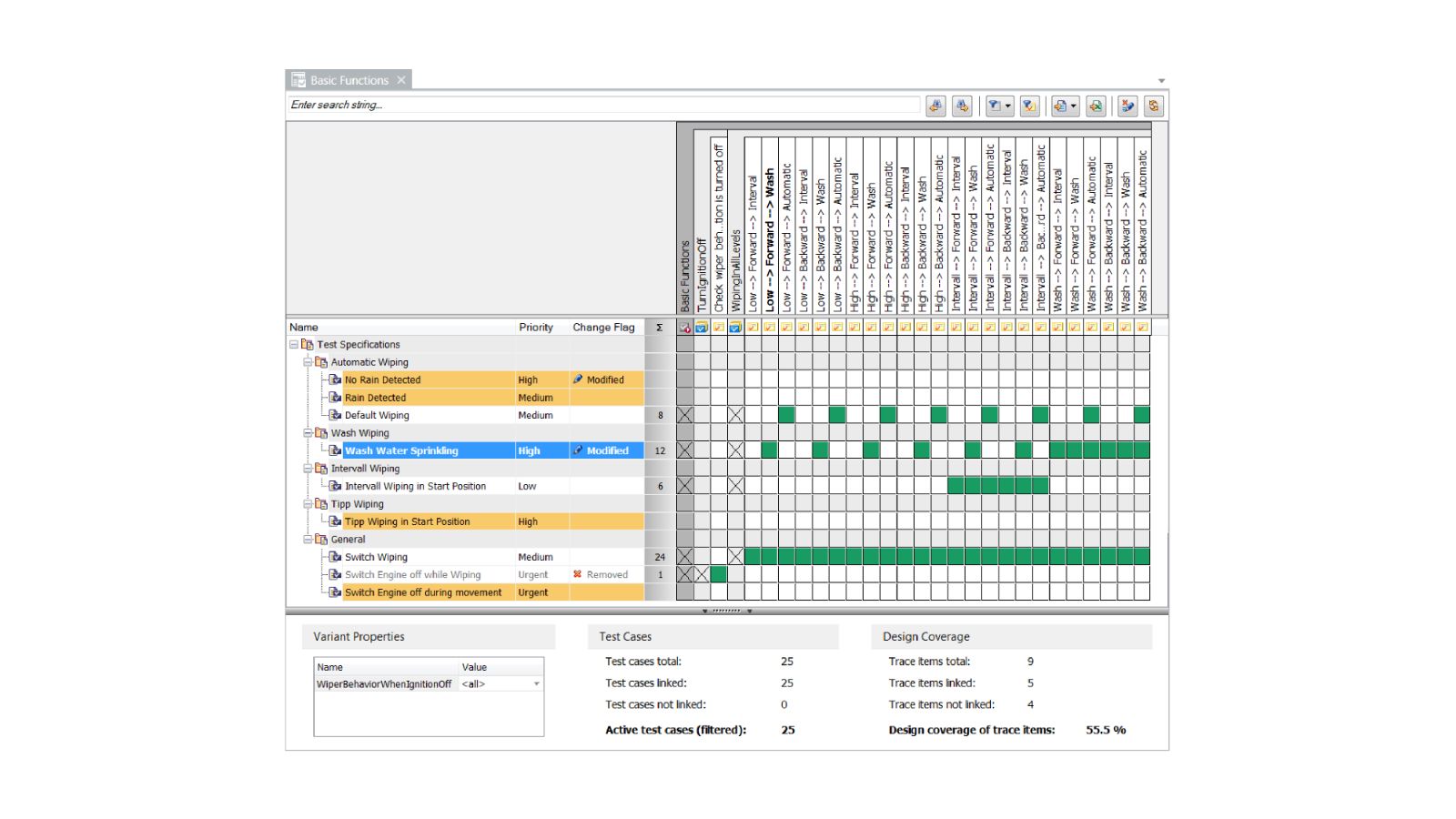
Task: Click the General folder icon
Action: (321, 540)
